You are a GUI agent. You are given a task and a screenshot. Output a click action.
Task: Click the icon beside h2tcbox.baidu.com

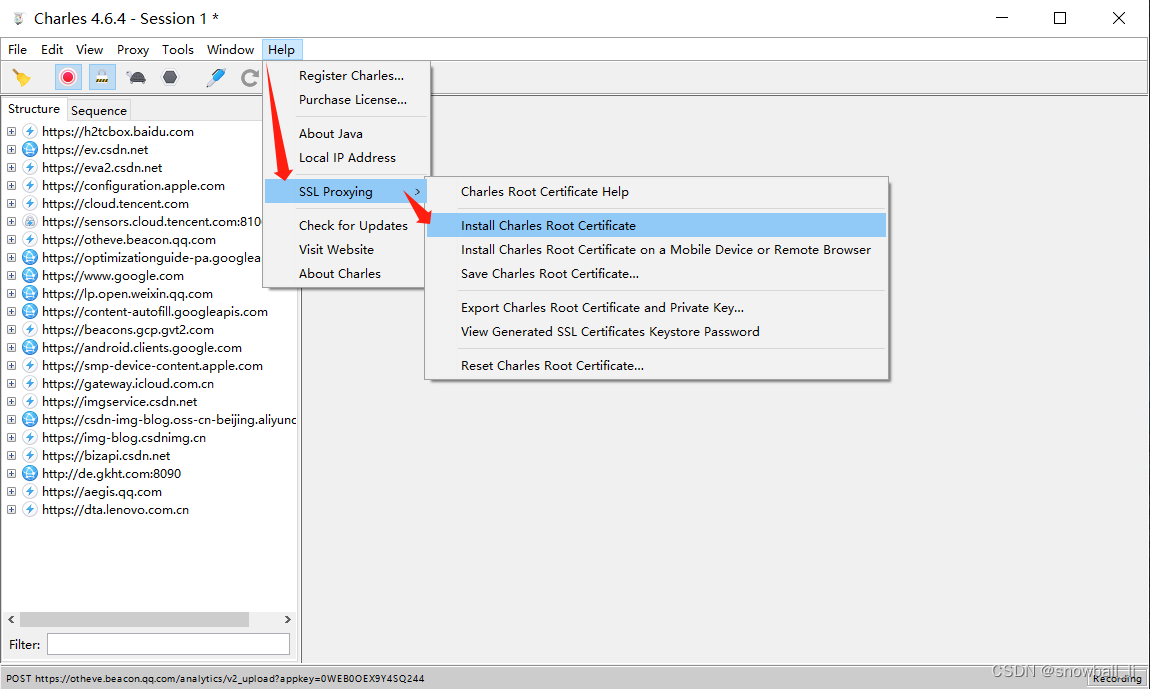click(x=30, y=132)
